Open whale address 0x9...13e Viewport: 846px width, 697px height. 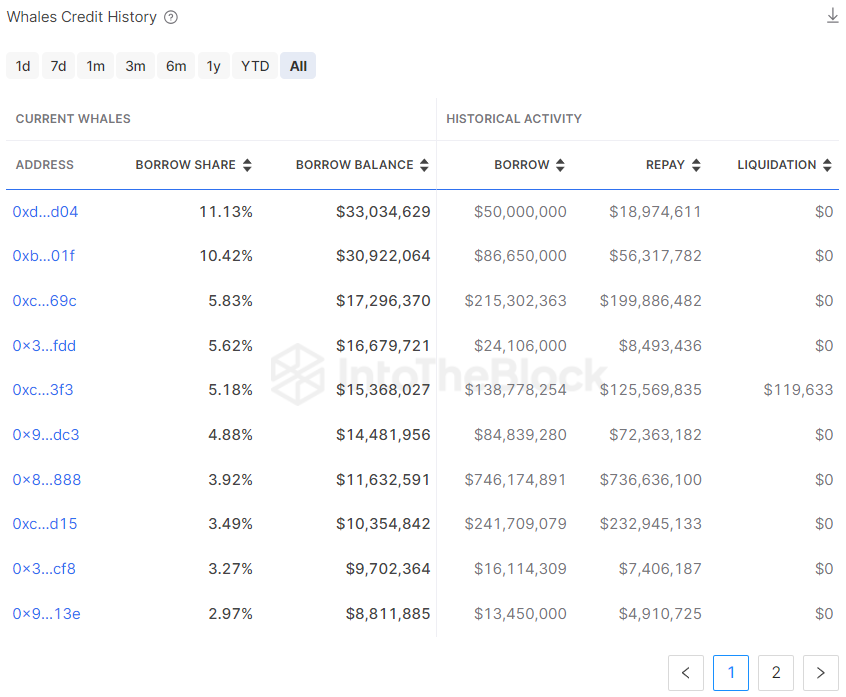pos(46,614)
